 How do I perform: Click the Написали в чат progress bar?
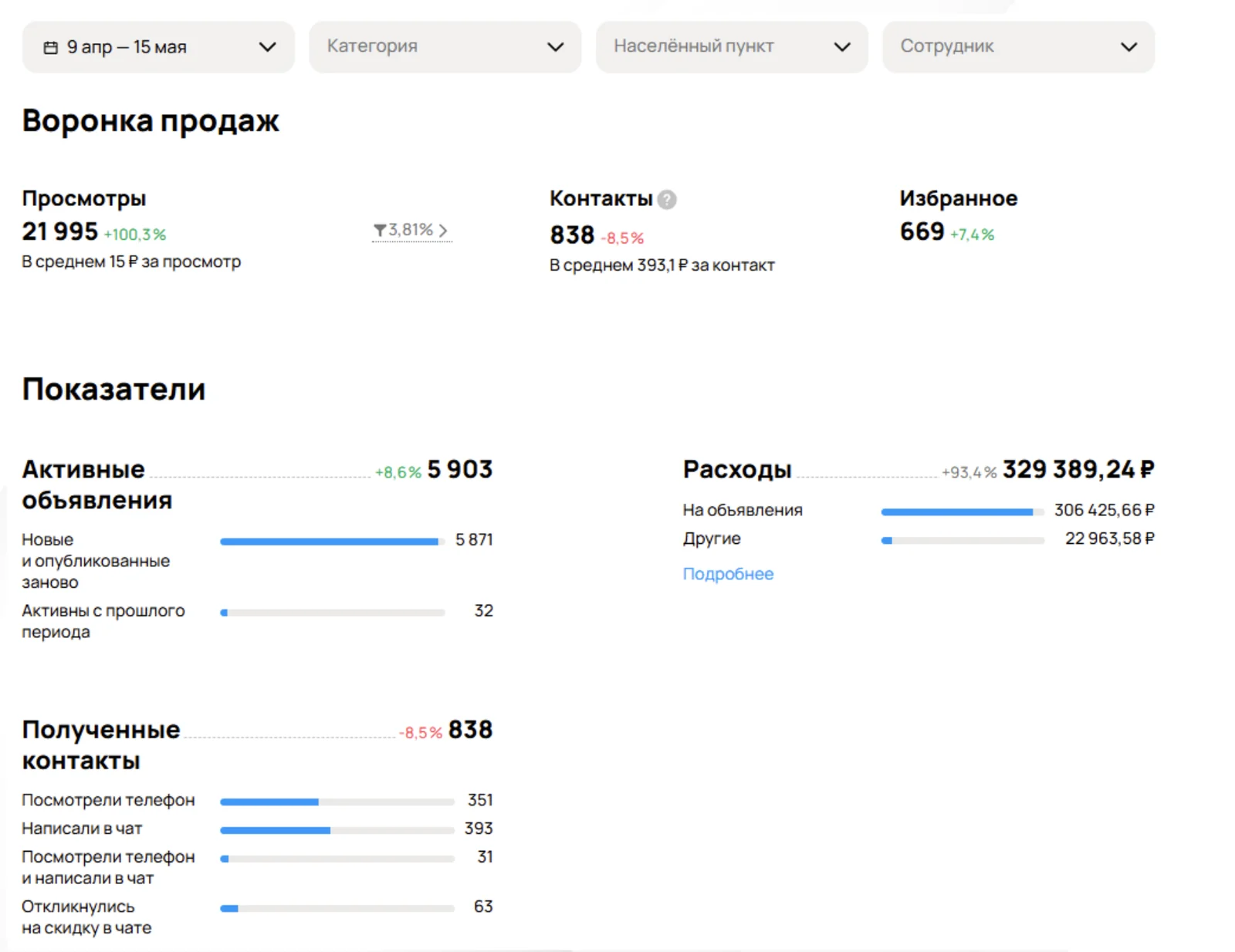tap(337, 831)
